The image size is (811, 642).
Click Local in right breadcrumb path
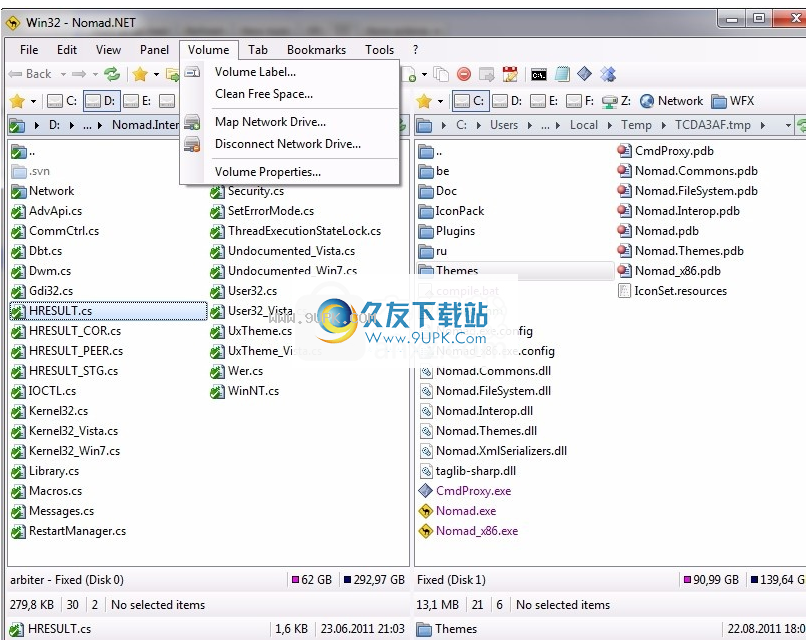pos(583,125)
